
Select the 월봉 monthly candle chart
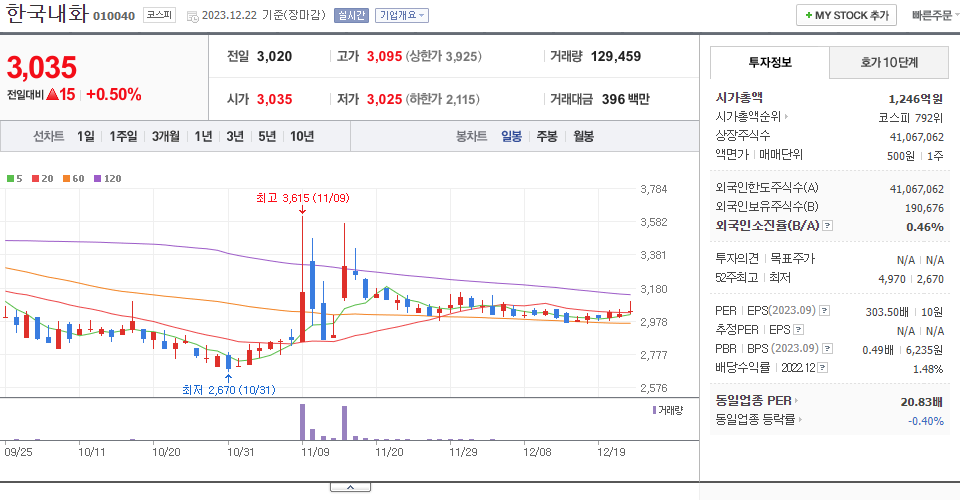(583, 136)
